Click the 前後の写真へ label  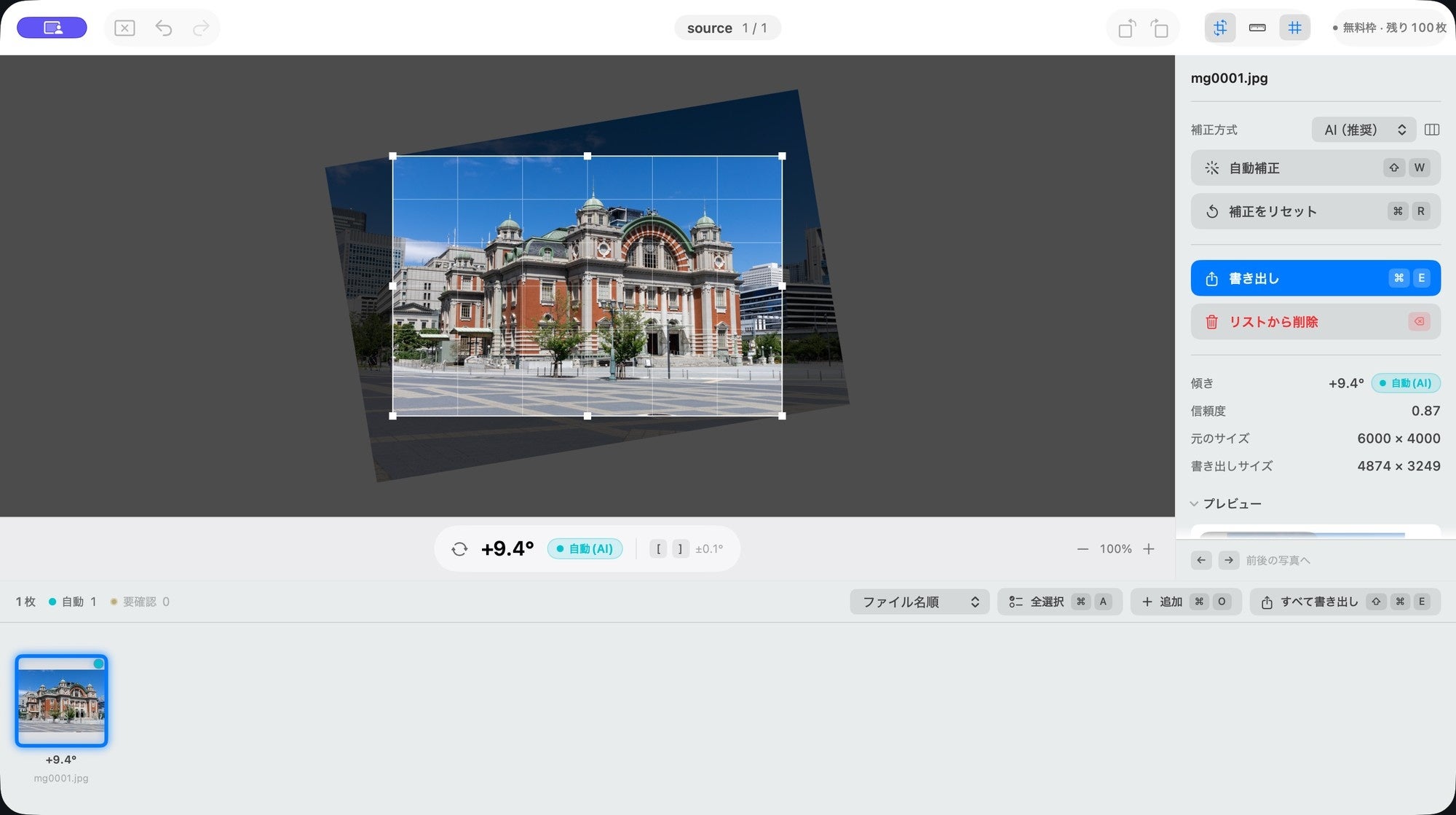pyautogui.click(x=1278, y=560)
